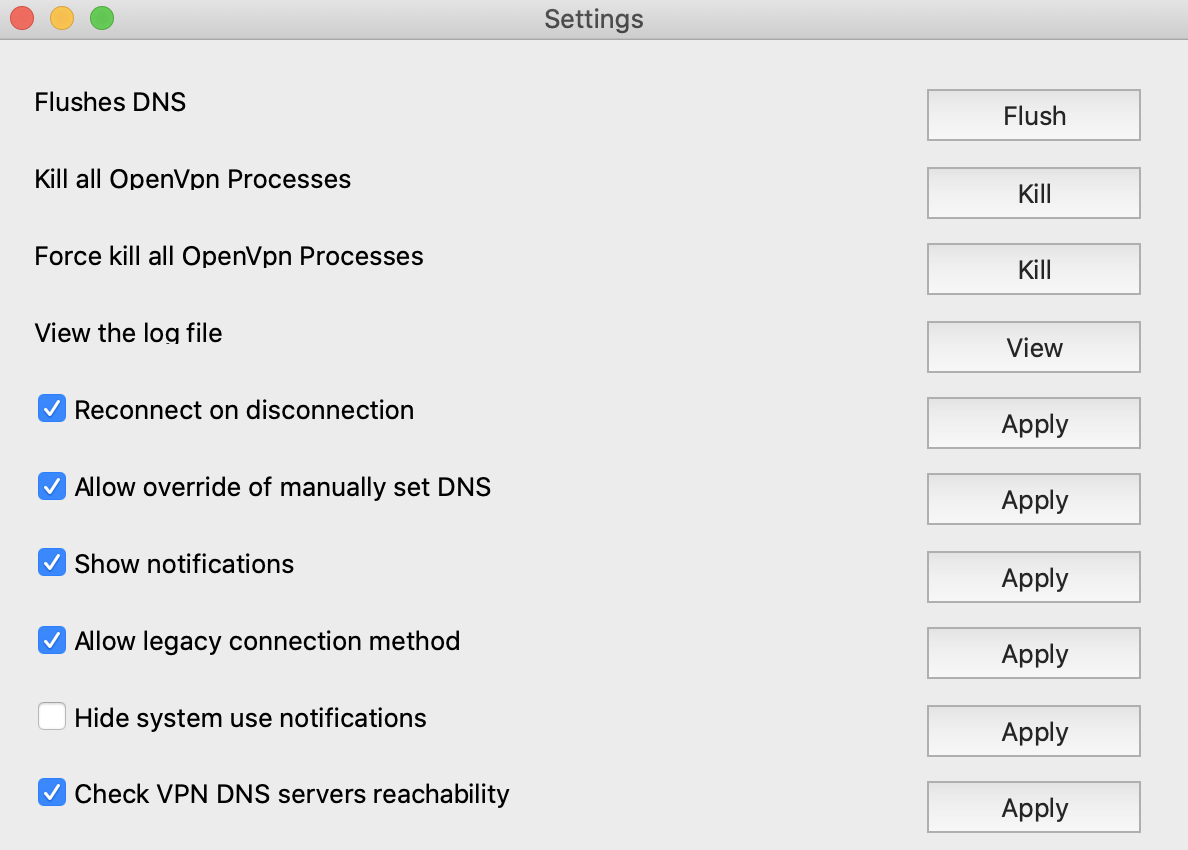Uncheck Allow legacy connection method
This screenshot has width=1188, height=850.
click(52, 640)
